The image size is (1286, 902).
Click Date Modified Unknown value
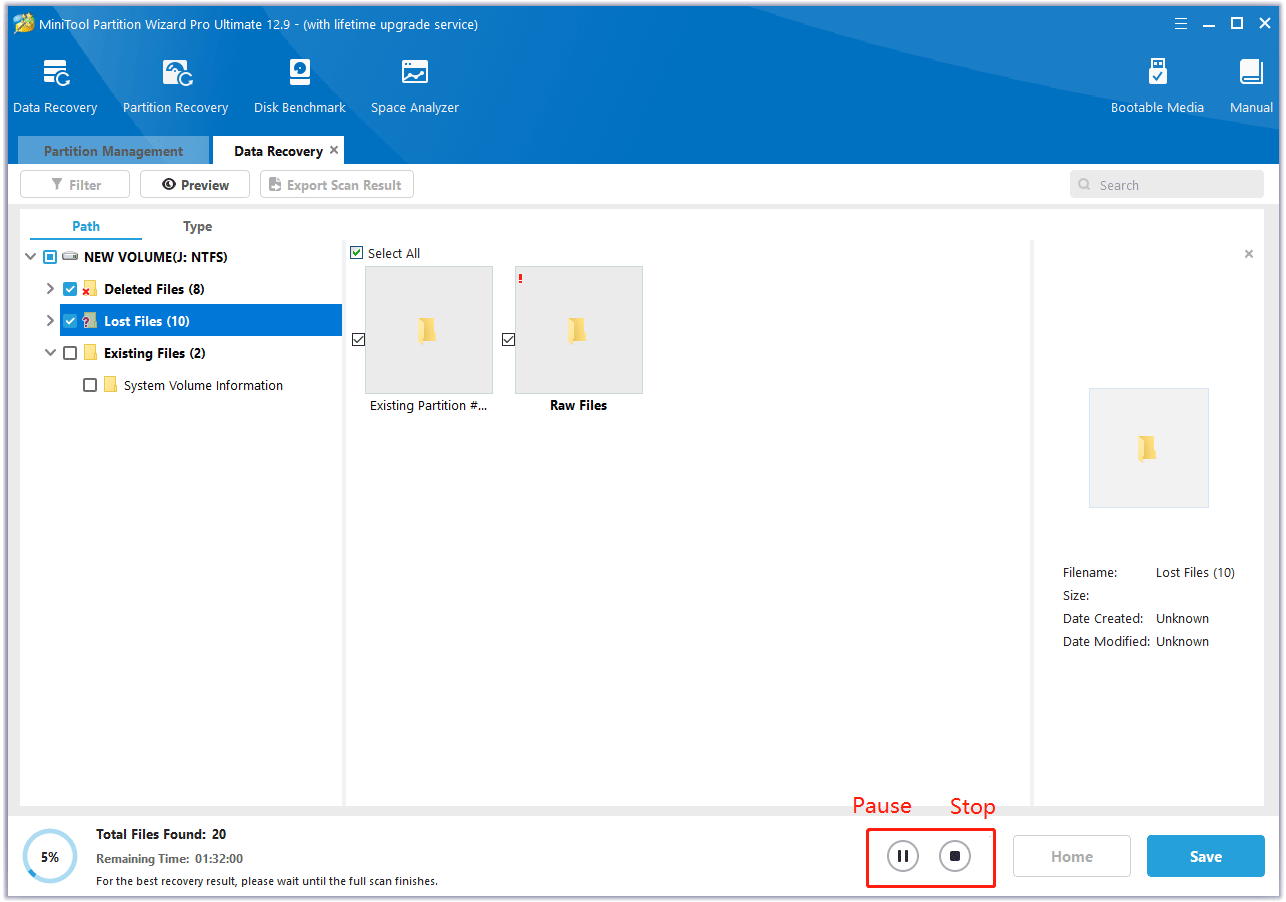click(1182, 641)
